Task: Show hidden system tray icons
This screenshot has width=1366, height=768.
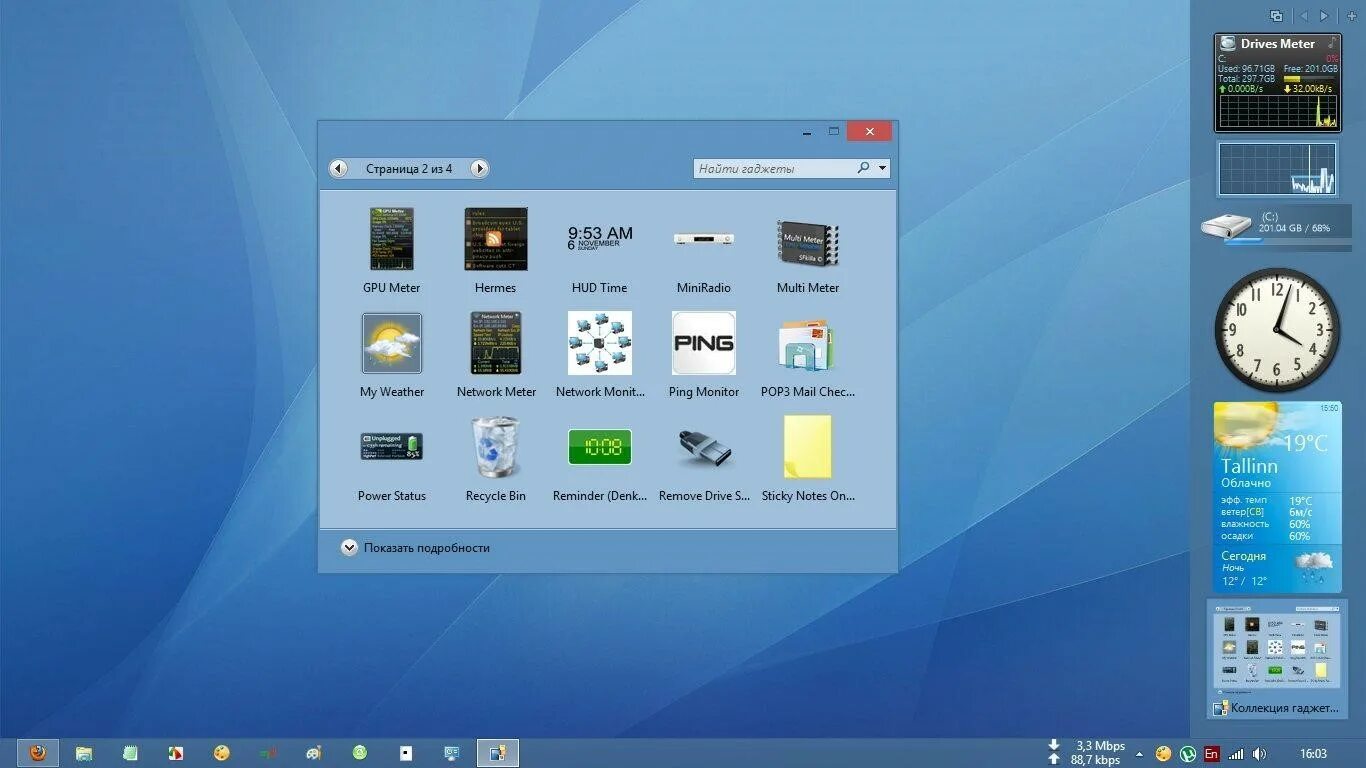Action: pos(1139,754)
